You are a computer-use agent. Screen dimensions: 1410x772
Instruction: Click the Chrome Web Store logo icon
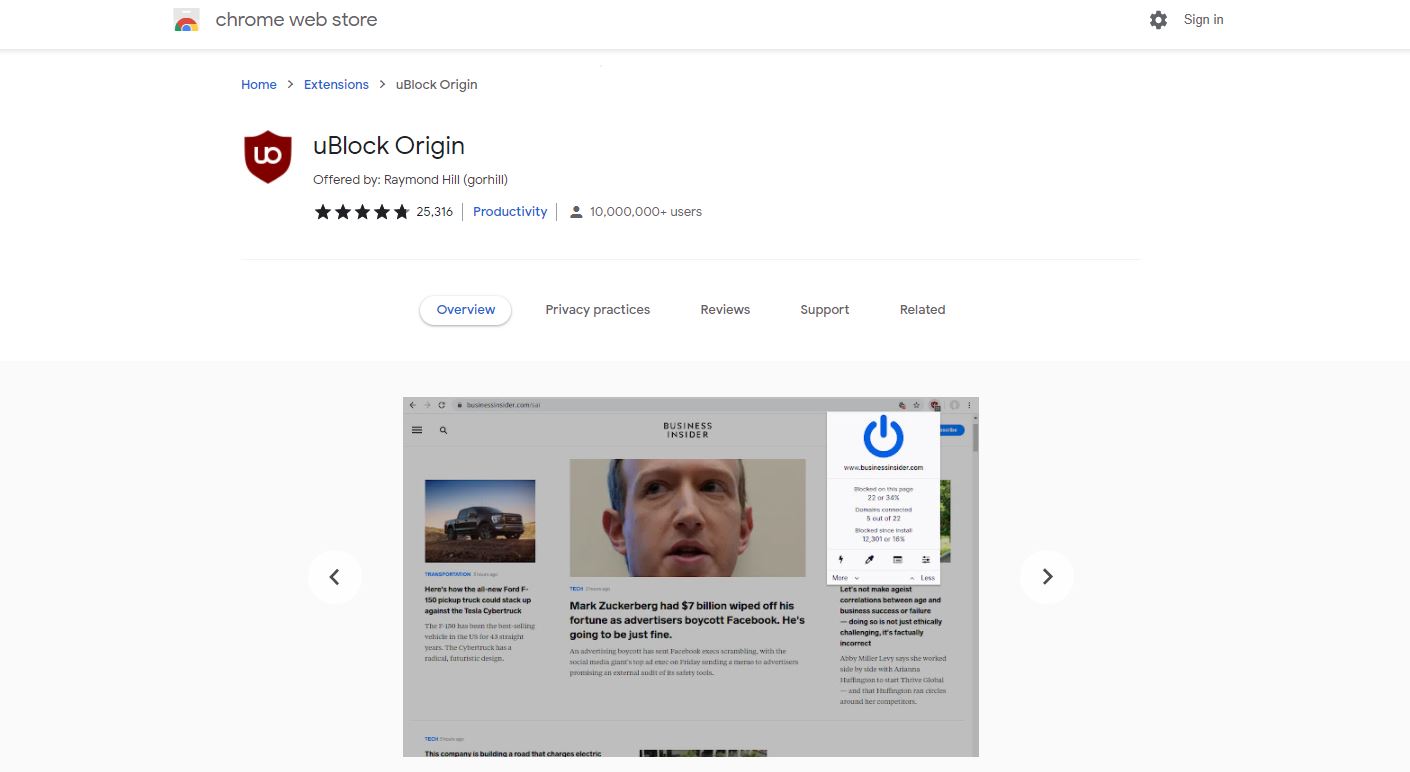pos(186,20)
